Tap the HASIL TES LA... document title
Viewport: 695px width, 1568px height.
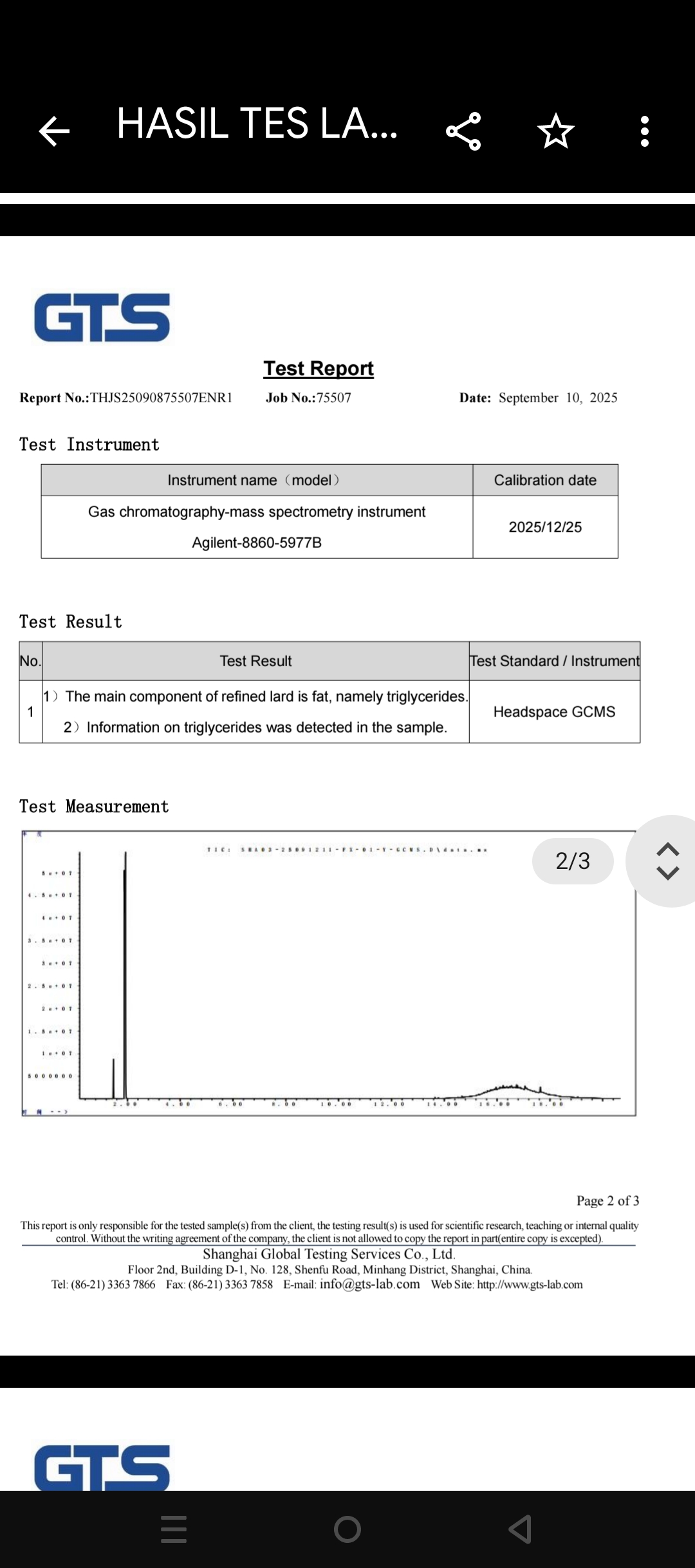[x=257, y=124]
